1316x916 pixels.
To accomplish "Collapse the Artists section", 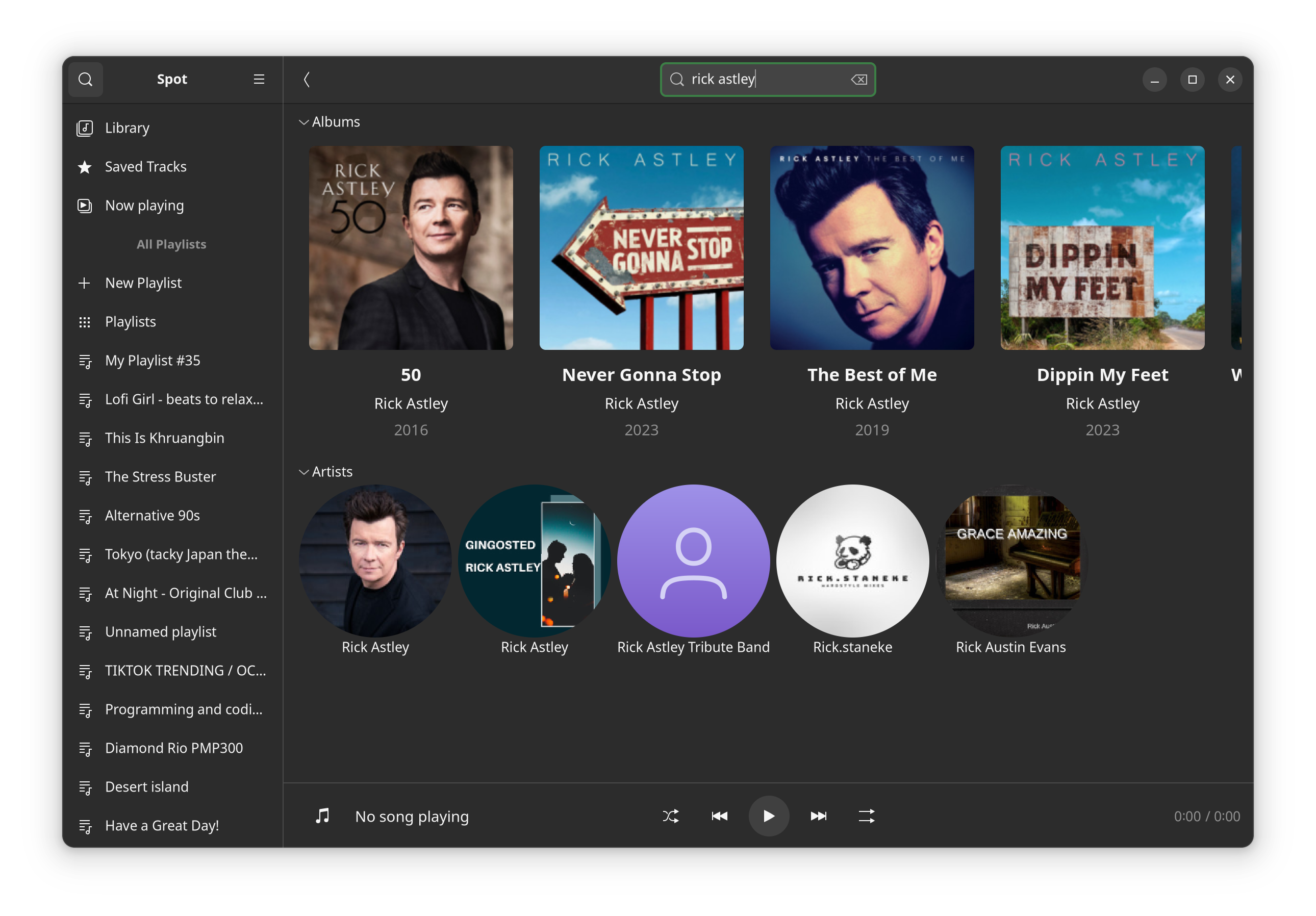I will click(x=304, y=472).
